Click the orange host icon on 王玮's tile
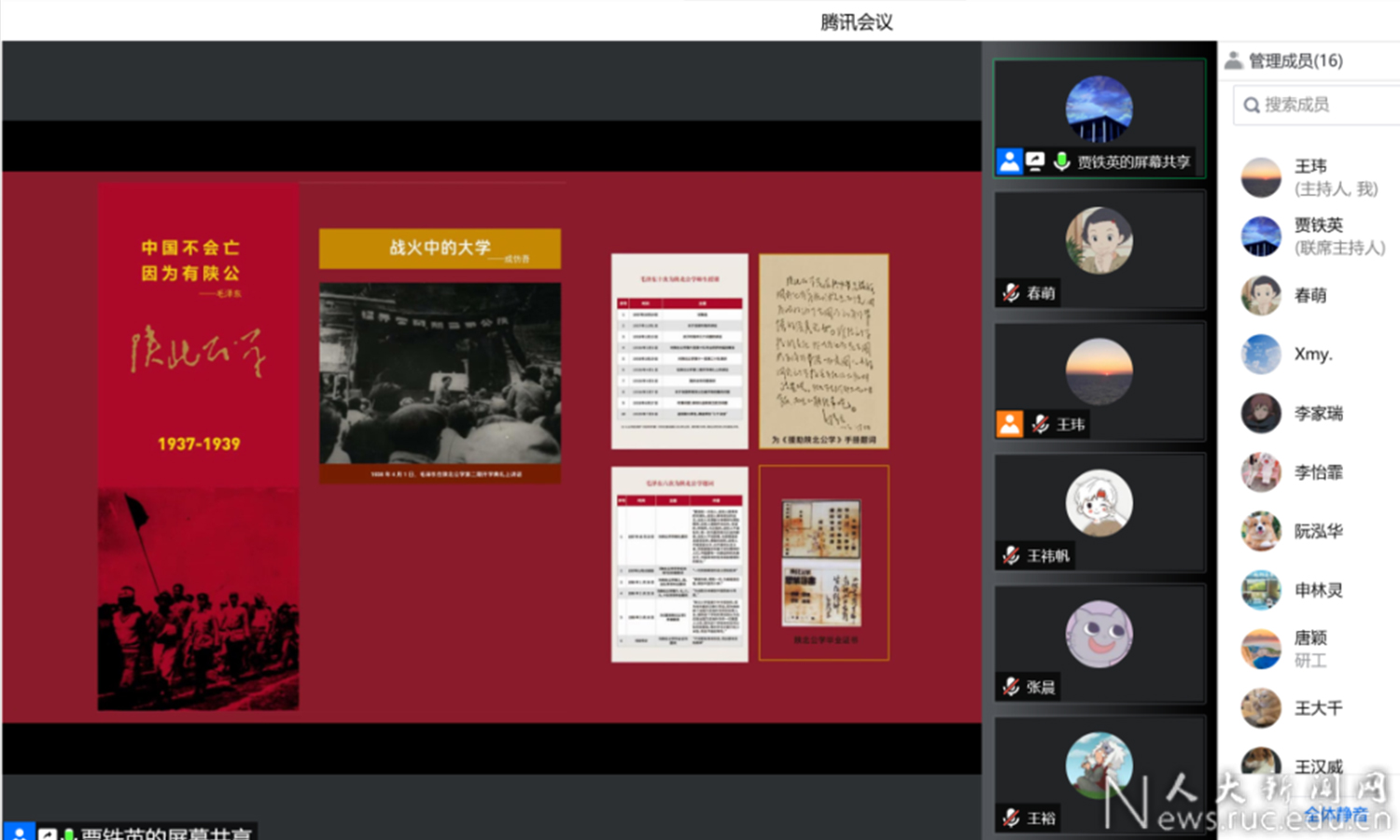 [x=1010, y=425]
